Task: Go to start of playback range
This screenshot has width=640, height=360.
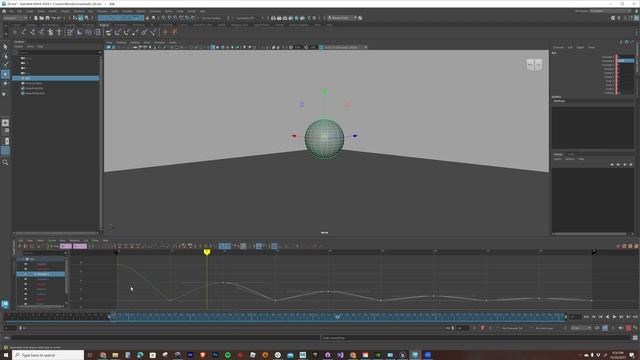Action: 587,317
